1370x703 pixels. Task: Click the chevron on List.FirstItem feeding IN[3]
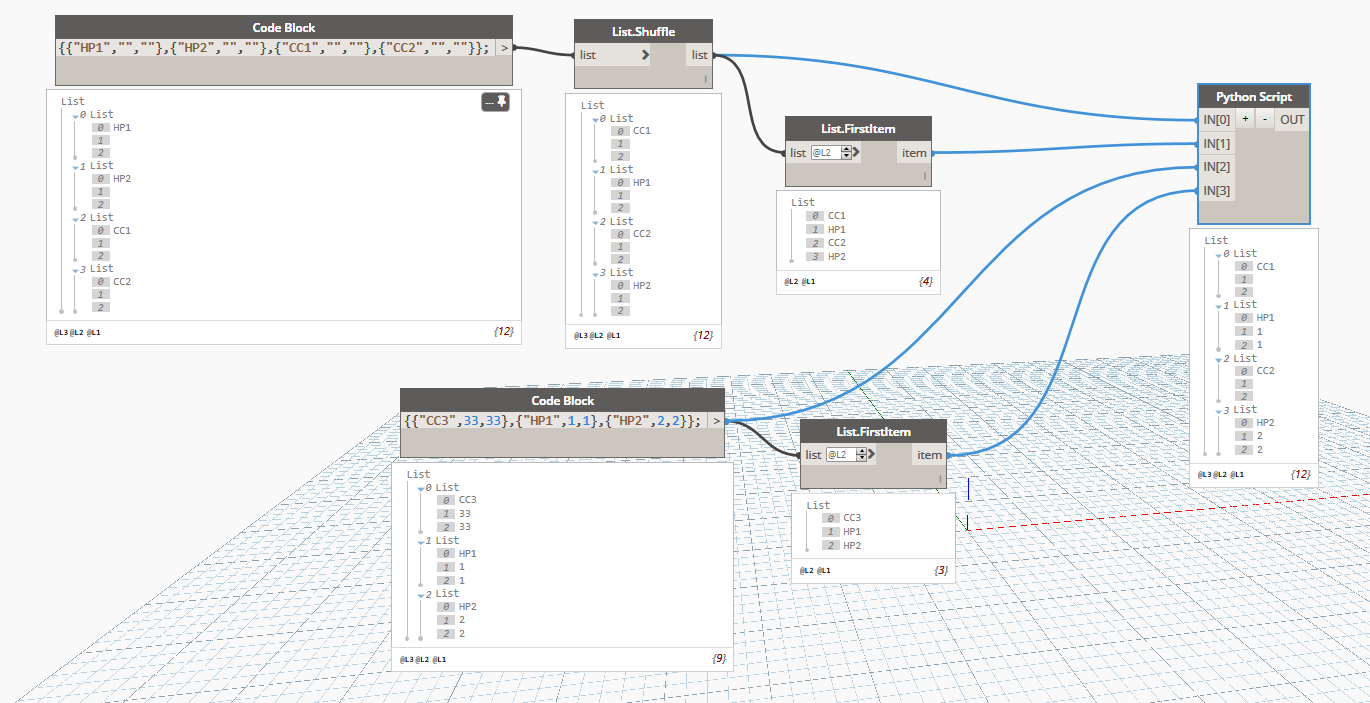pyautogui.click(x=872, y=455)
